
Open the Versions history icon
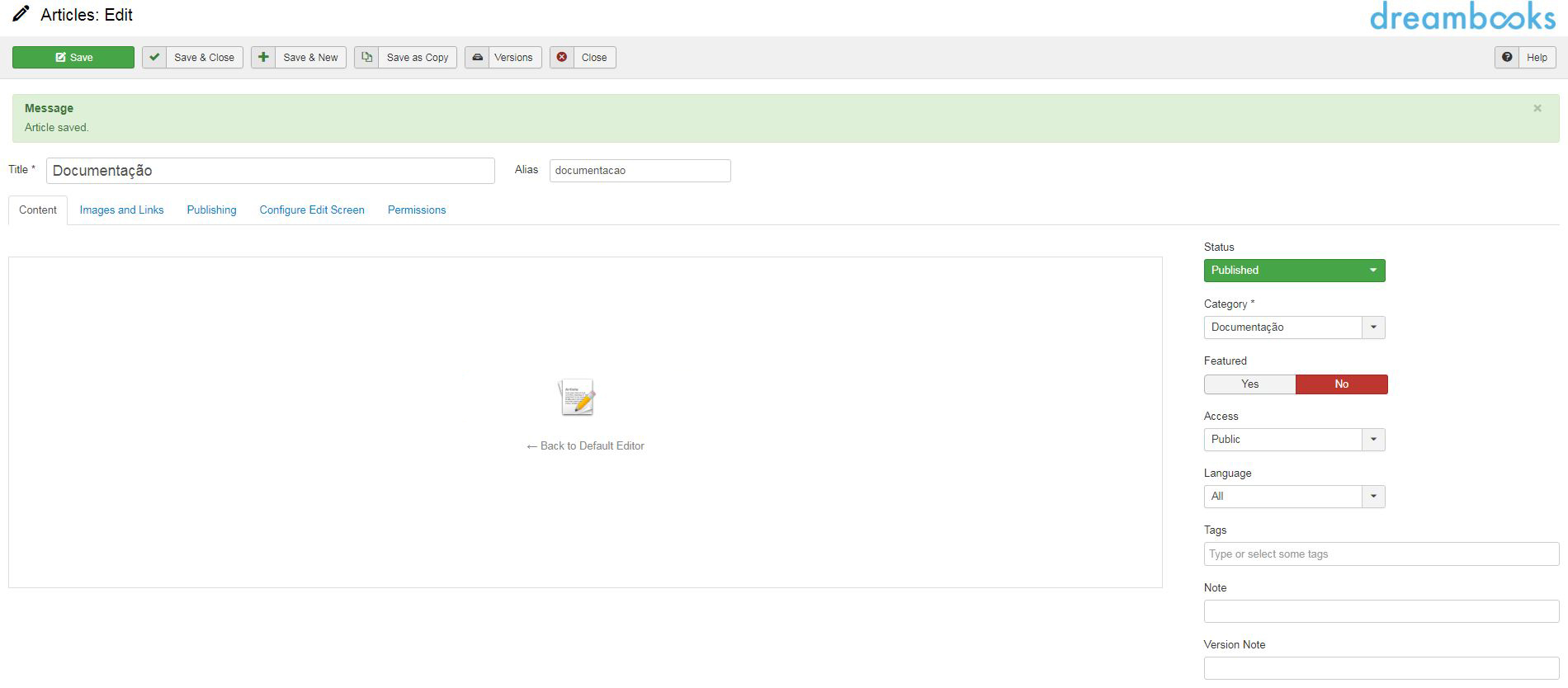tap(477, 58)
